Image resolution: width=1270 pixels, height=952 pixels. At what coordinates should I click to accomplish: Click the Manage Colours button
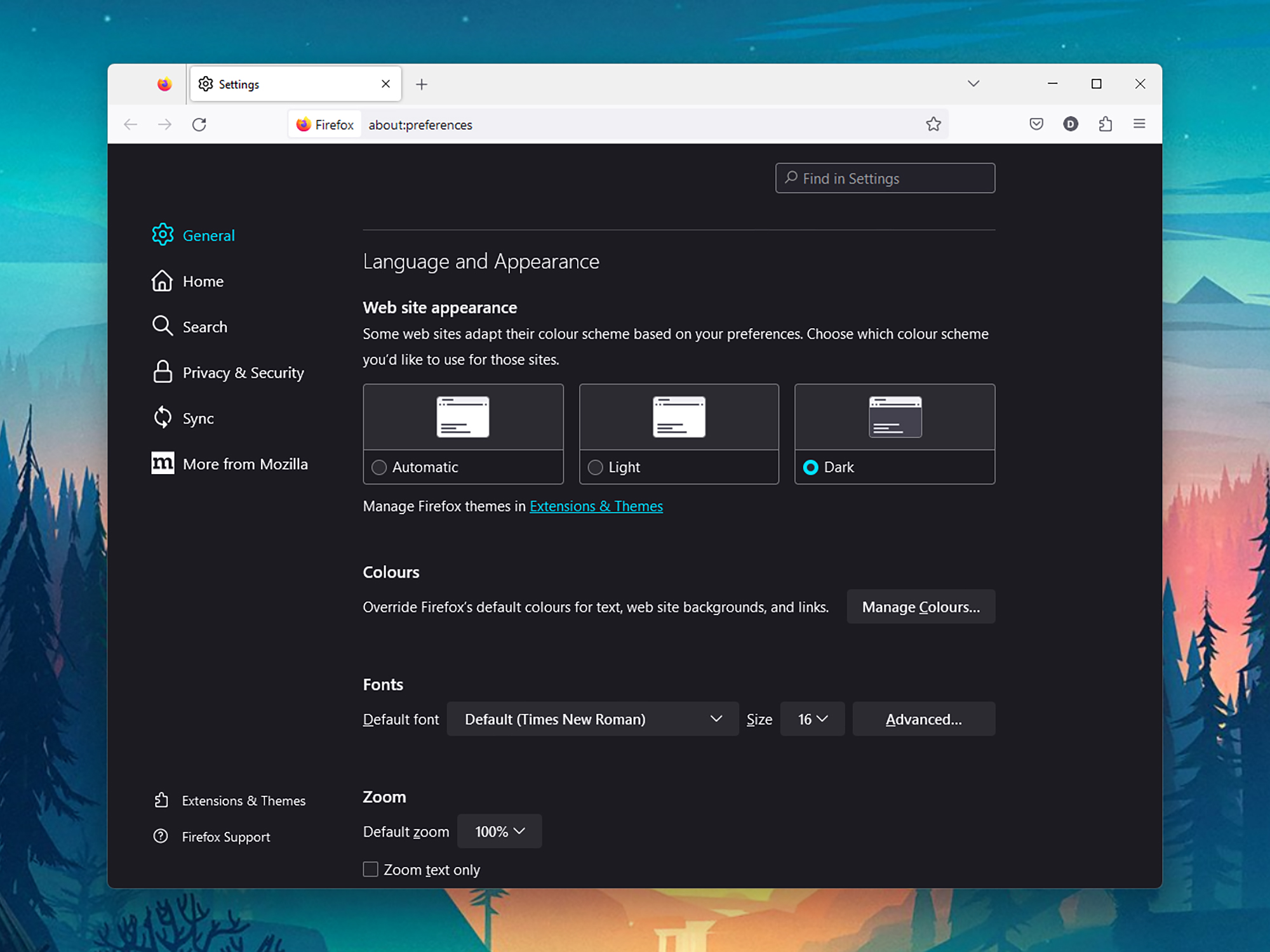coord(920,607)
